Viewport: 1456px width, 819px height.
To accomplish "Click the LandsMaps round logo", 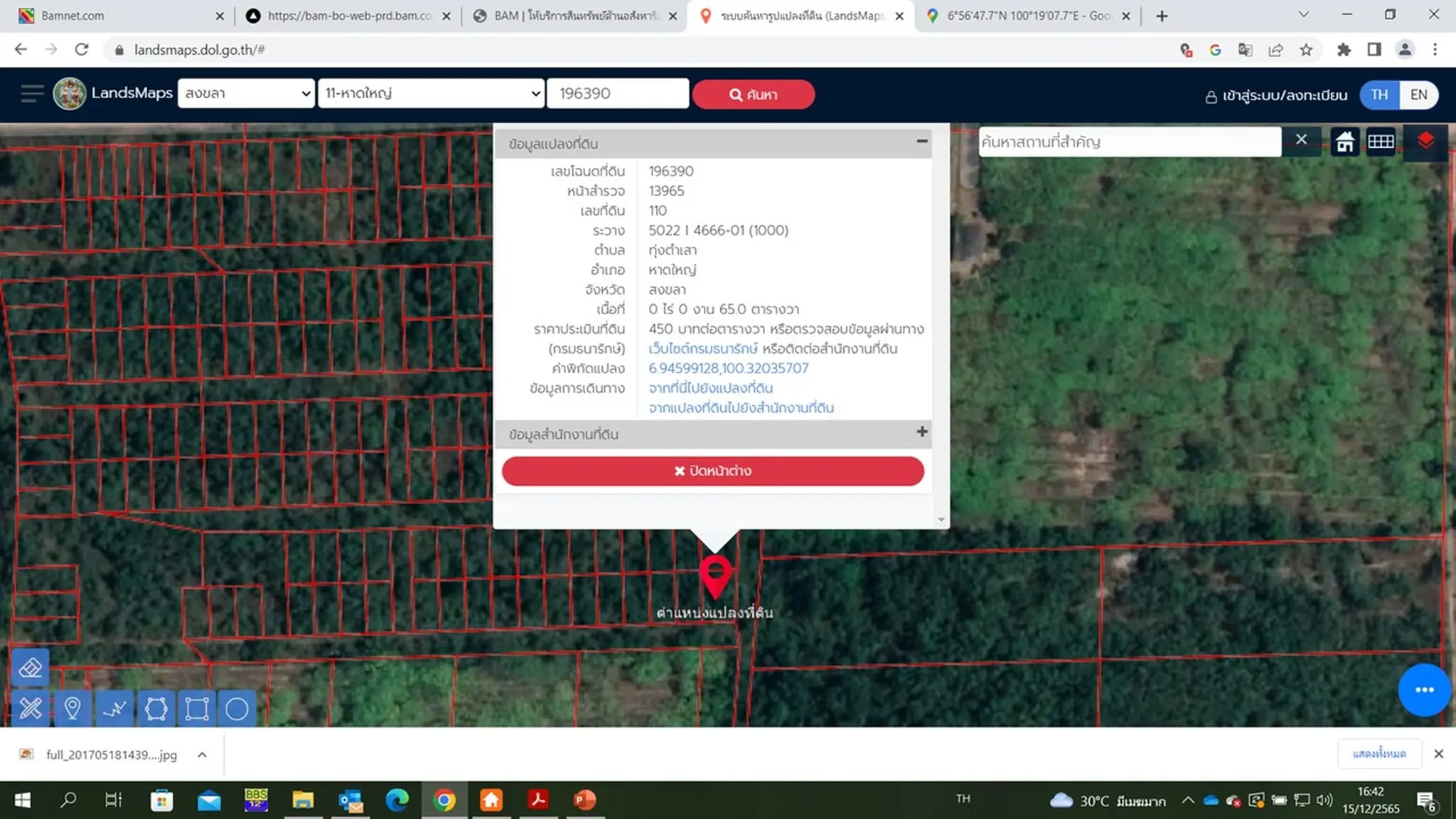I will pos(70,94).
